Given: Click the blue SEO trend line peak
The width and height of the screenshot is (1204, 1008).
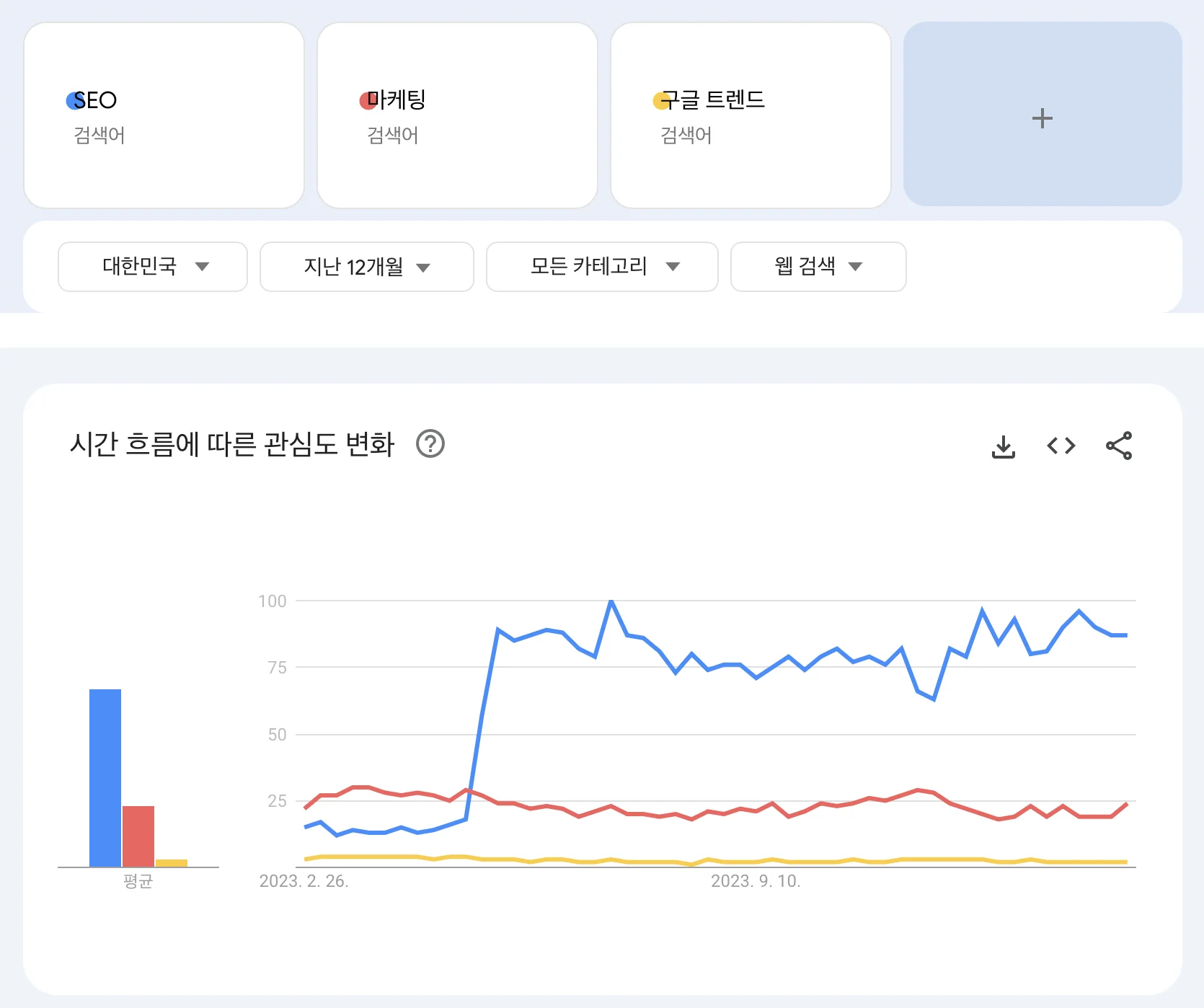Looking at the screenshot, I should [x=611, y=601].
